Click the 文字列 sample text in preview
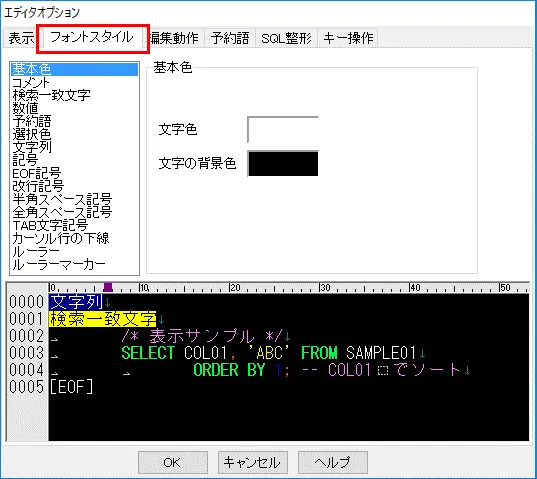The image size is (537, 479). point(76,302)
